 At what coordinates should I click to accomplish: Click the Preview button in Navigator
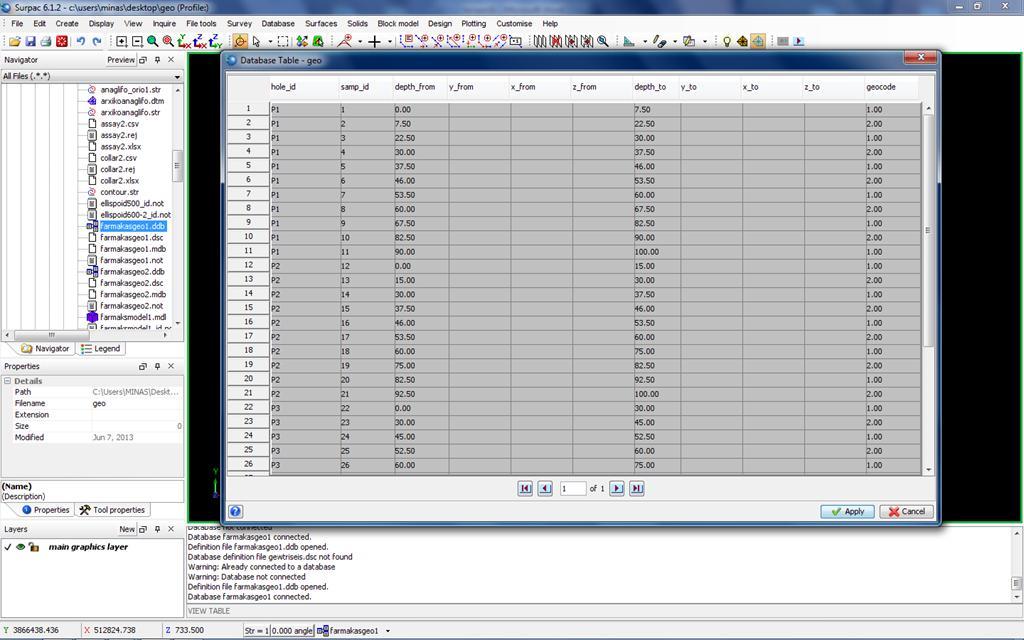click(x=121, y=59)
